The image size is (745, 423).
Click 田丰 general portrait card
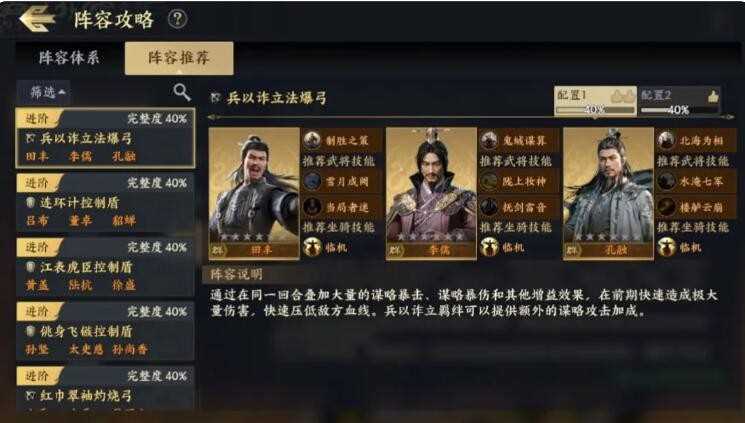pyautogui.click(x=254, y=193)
